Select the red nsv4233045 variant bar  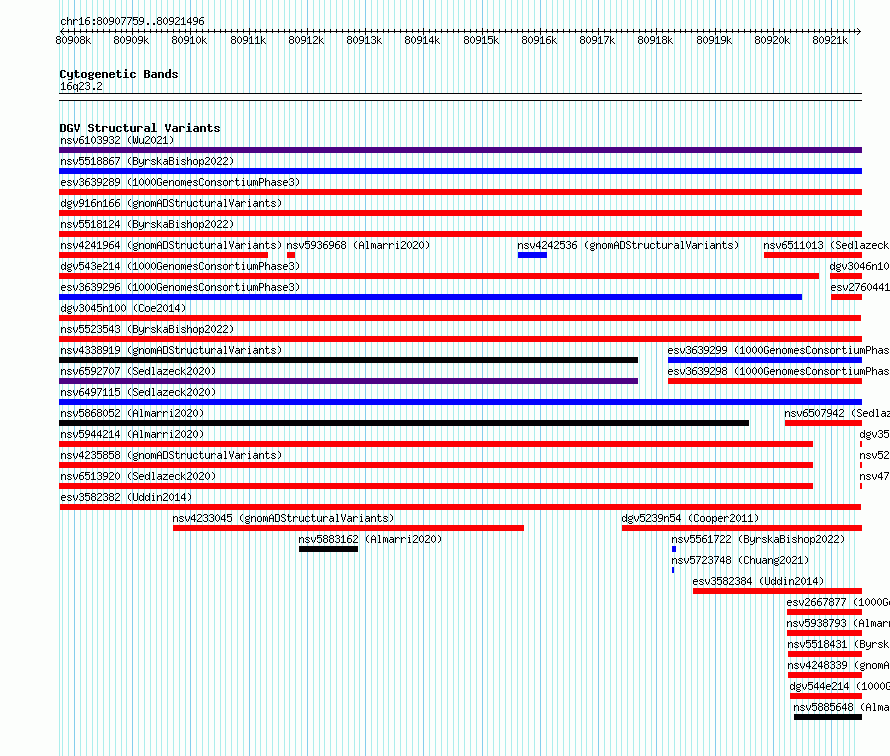click(x=349, y=528)
